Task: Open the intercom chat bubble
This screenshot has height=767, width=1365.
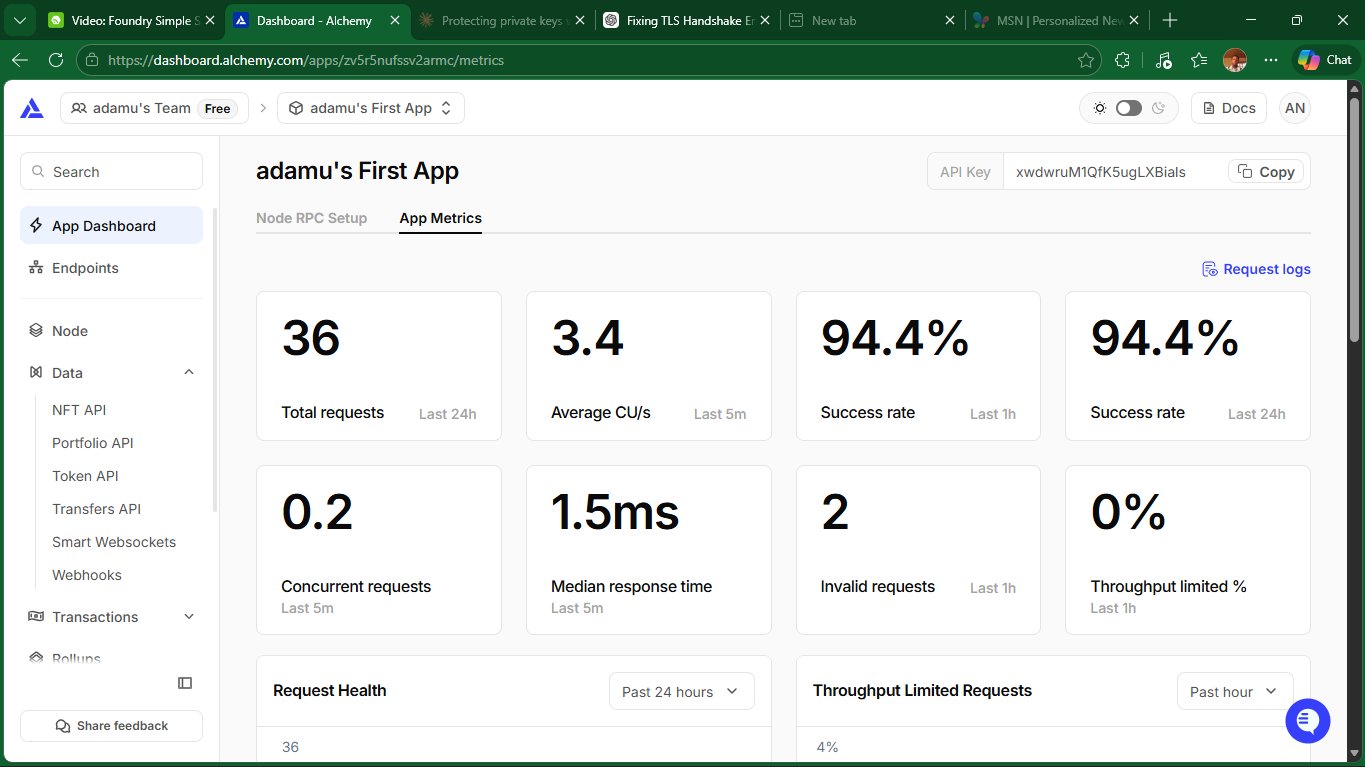Action: click(x=1307, y=719)
